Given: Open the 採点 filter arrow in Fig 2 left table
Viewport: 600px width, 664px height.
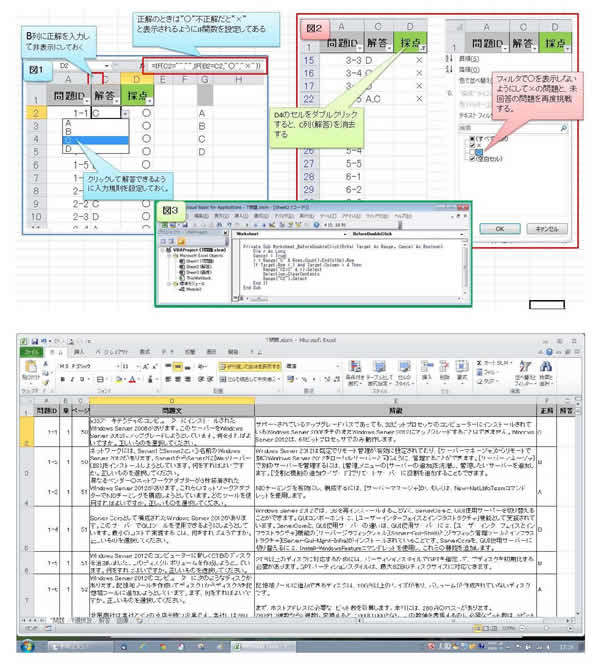Looking at the screenshot, I should click(423, 48).
